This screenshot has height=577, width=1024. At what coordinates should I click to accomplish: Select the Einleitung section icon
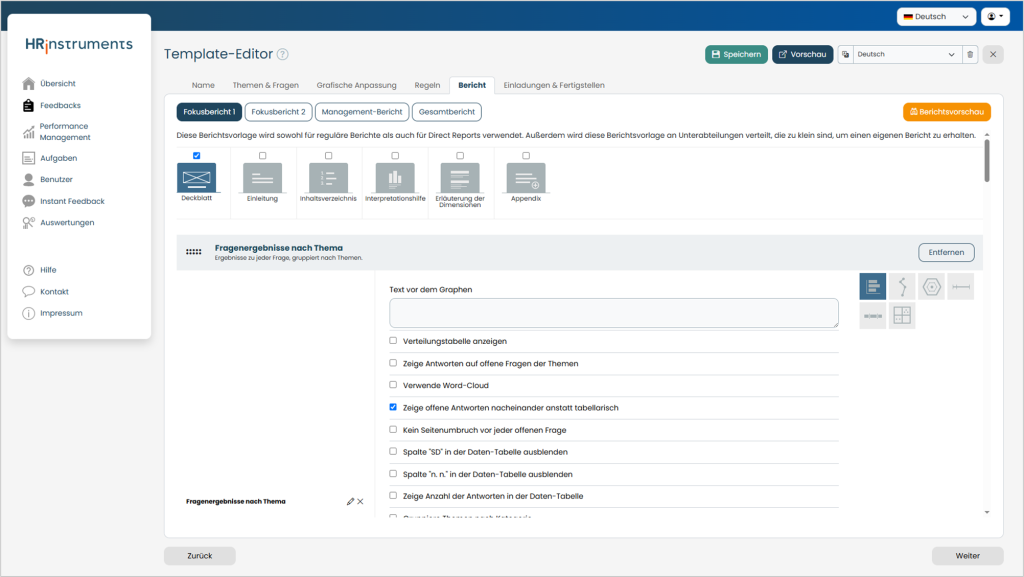pyautogui.click(x=263, y=178)
